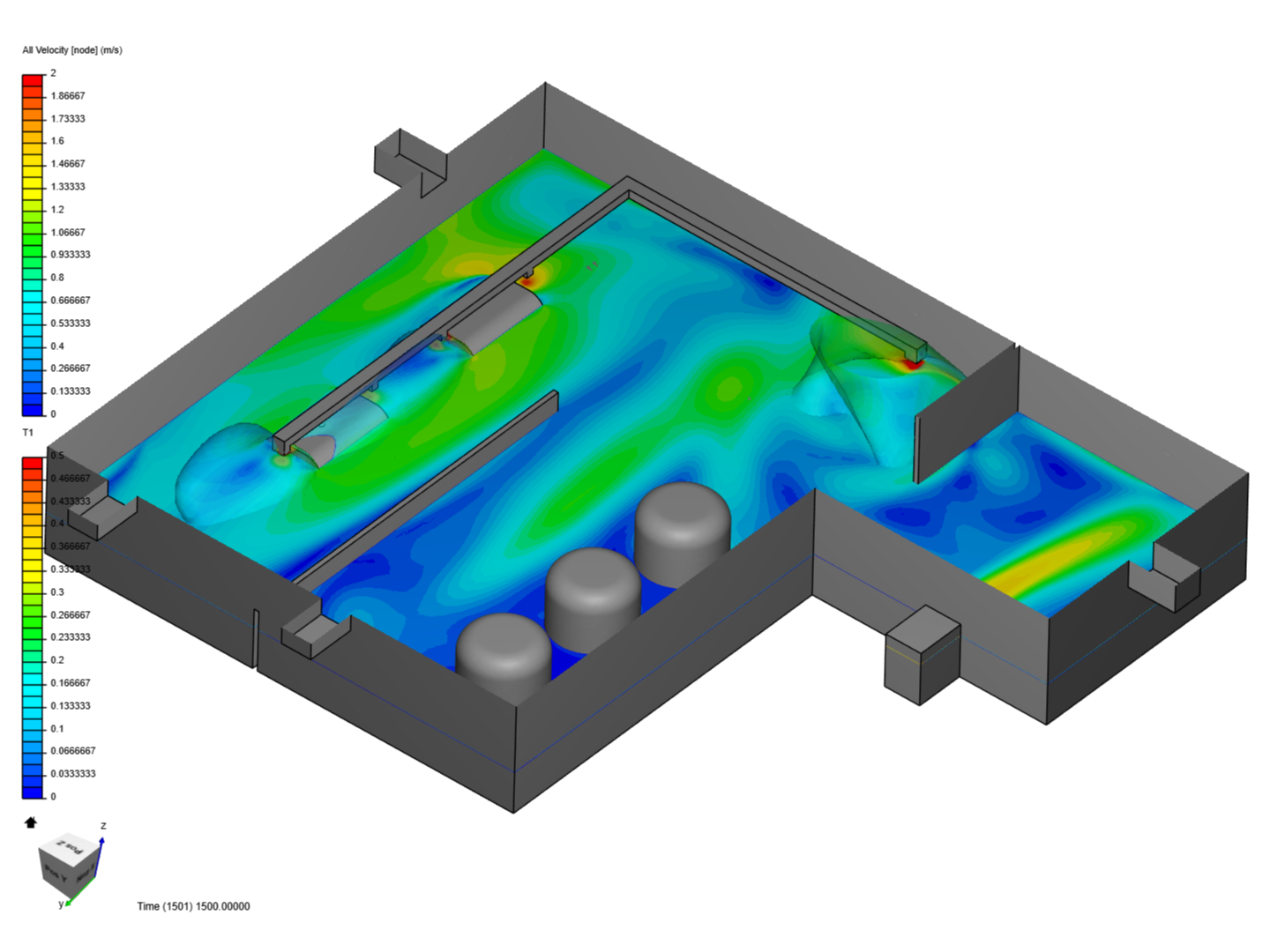1270x952 pixels.
Task: Click the 1.6 legend value
Action: [57, 141]
